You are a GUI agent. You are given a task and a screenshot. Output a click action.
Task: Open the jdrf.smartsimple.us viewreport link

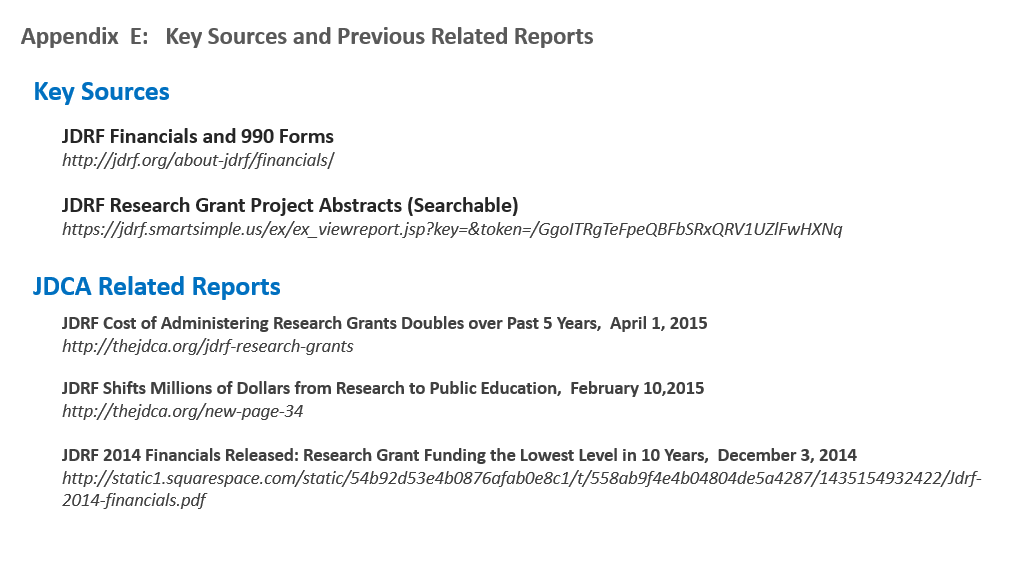pos(452,229)
